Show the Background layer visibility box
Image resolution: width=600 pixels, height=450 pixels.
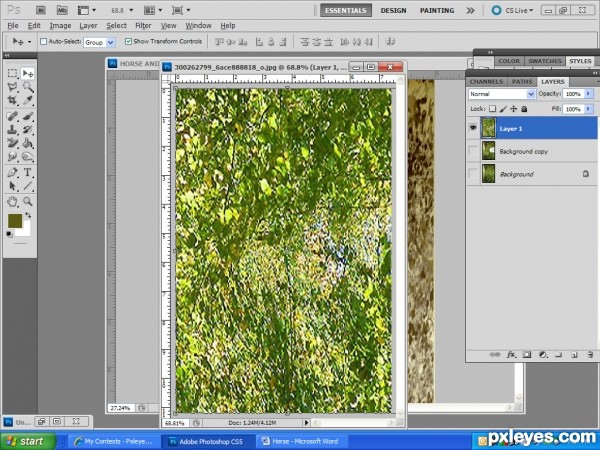click(473, 174)
